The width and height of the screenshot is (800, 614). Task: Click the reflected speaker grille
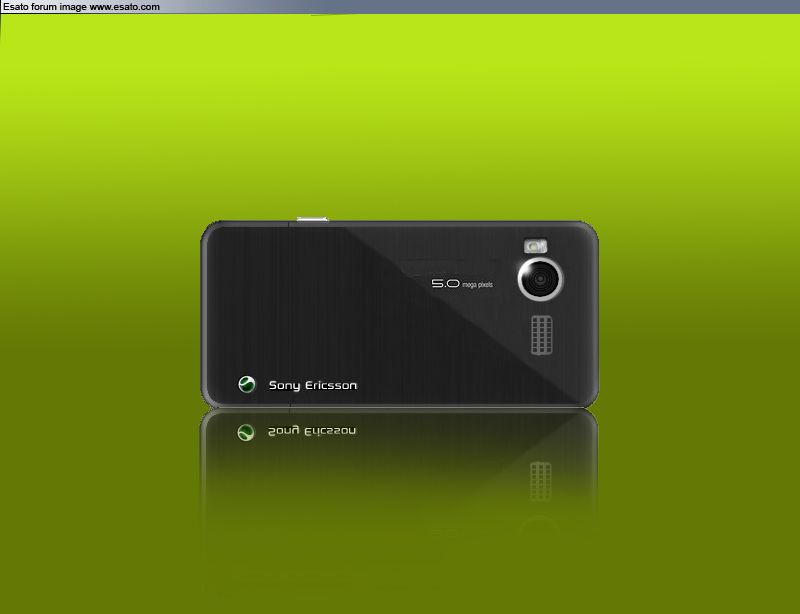(541, 481)
